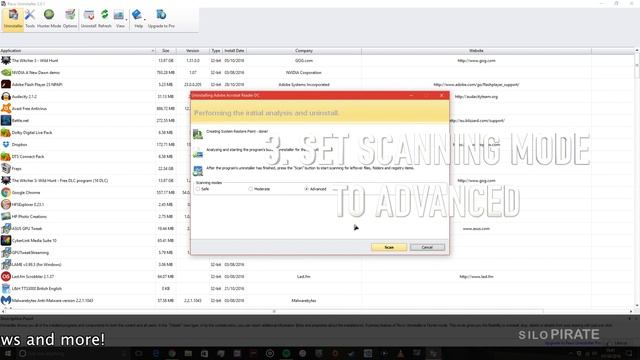
Task: Expand the Help dropdown arrow
Action: point(145,20)
